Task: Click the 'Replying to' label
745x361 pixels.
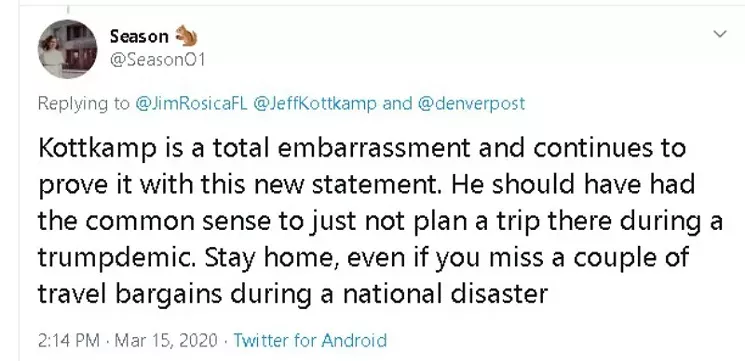Action: coord(84,104)
